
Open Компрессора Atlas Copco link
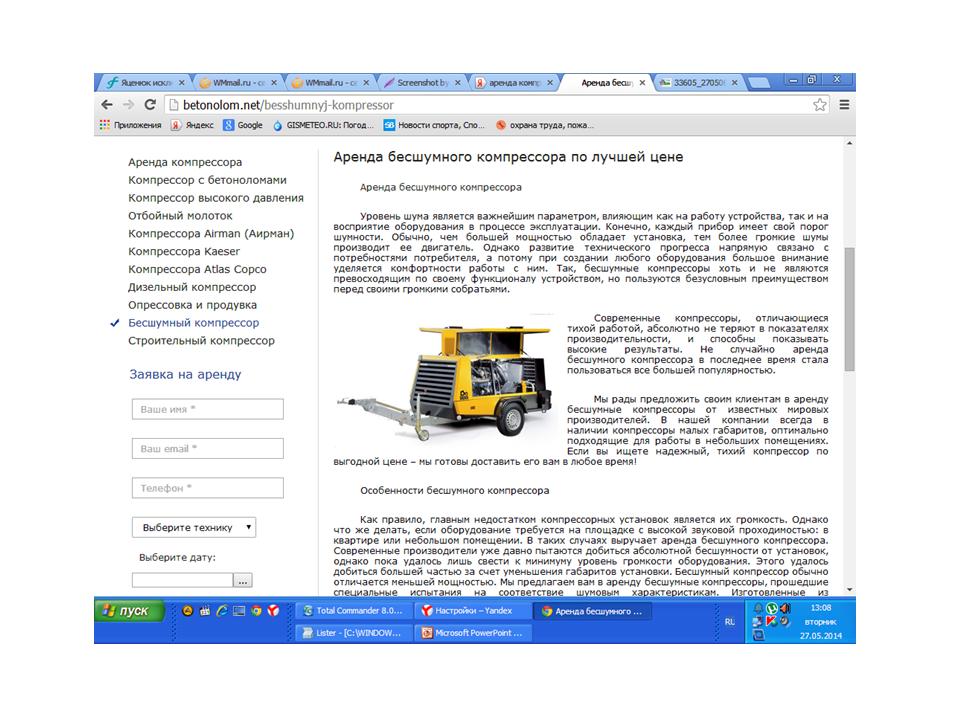[197, 269]
